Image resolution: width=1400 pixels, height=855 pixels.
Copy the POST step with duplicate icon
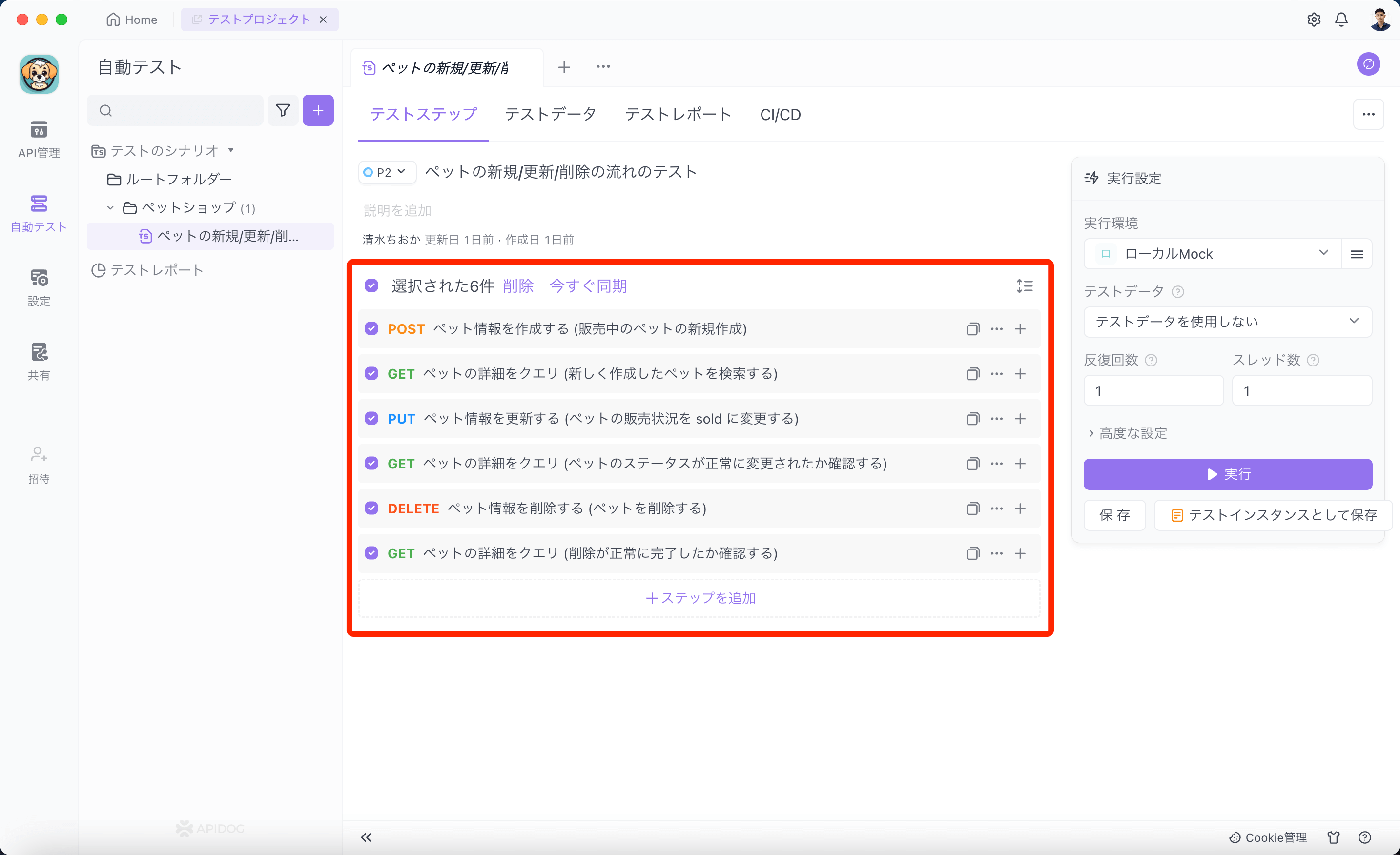pyautogui.click(x=973, y=329)
